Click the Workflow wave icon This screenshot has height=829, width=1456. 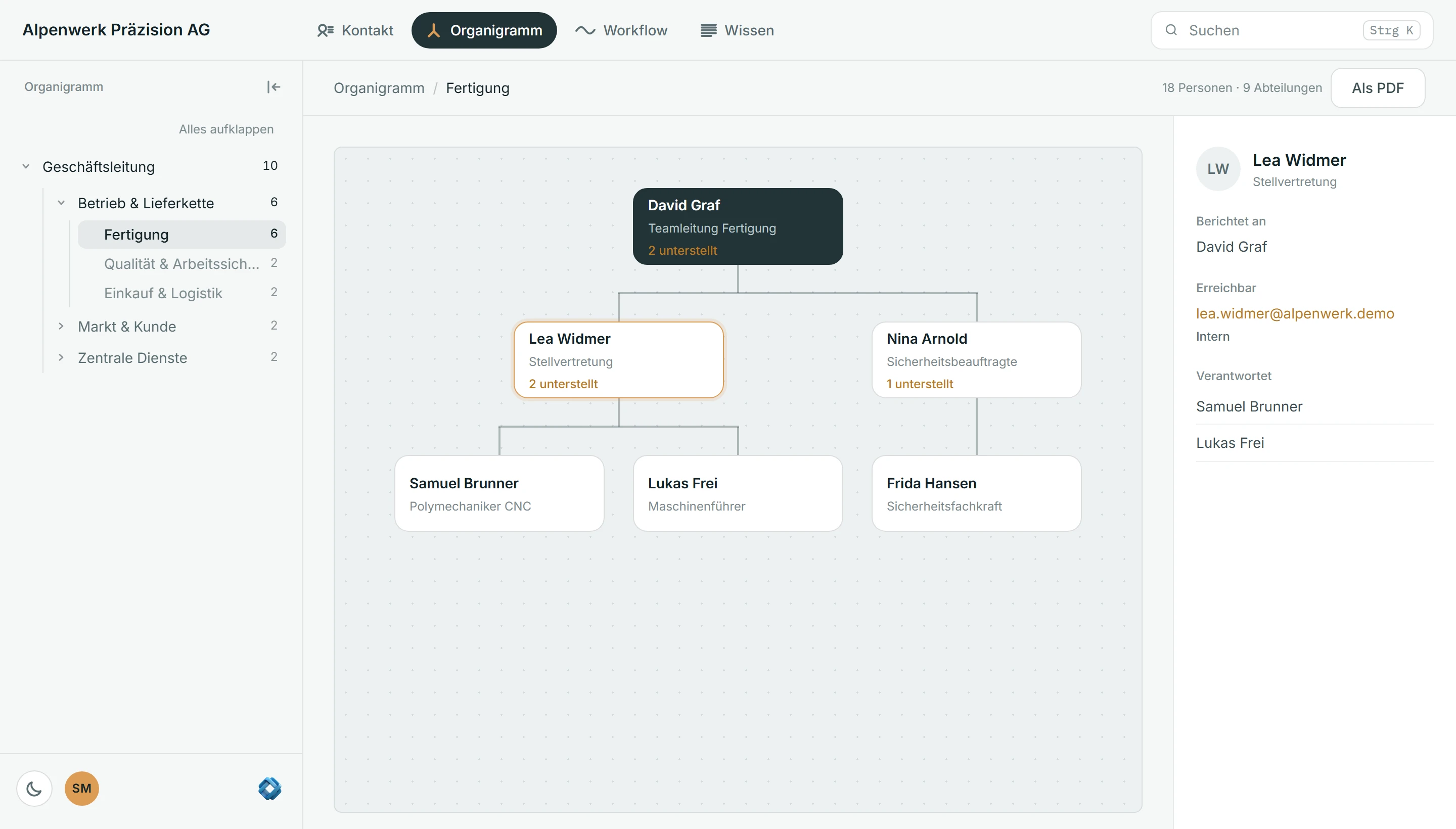click(585, 30)
